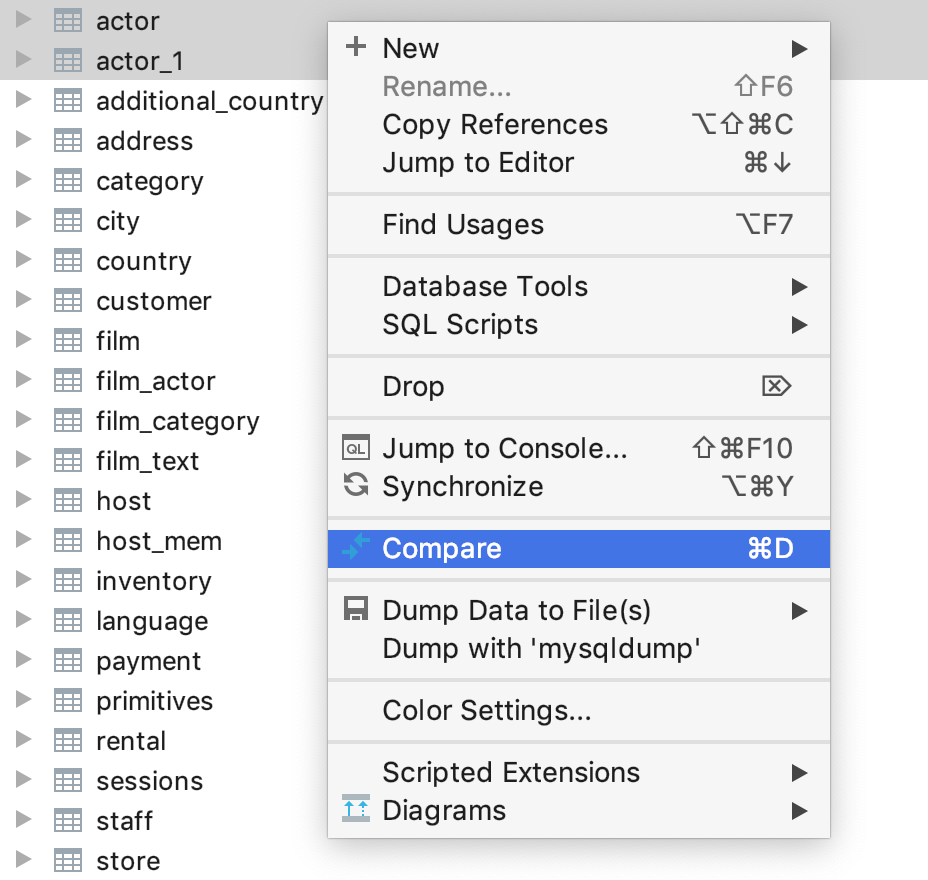Click the table icon for city
The height and width of the screenshot is (880, 928).
click(x=68, y=221)
